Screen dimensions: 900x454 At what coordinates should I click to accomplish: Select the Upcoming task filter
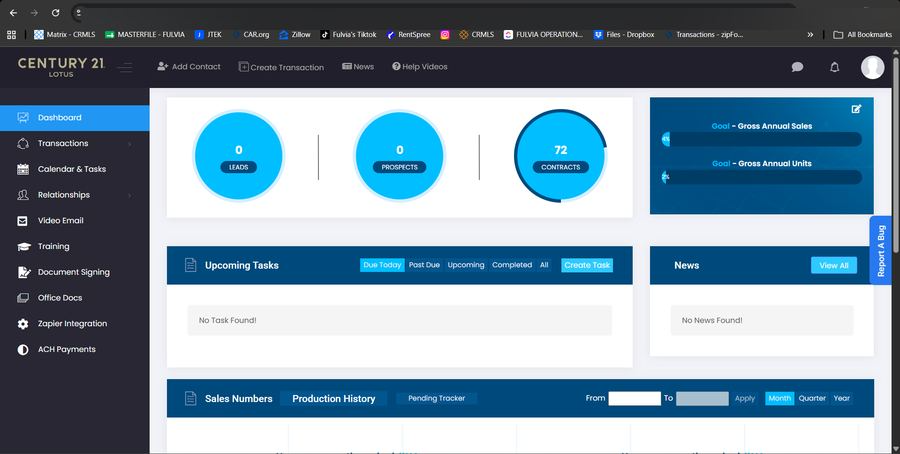click(x=466, y=265)
